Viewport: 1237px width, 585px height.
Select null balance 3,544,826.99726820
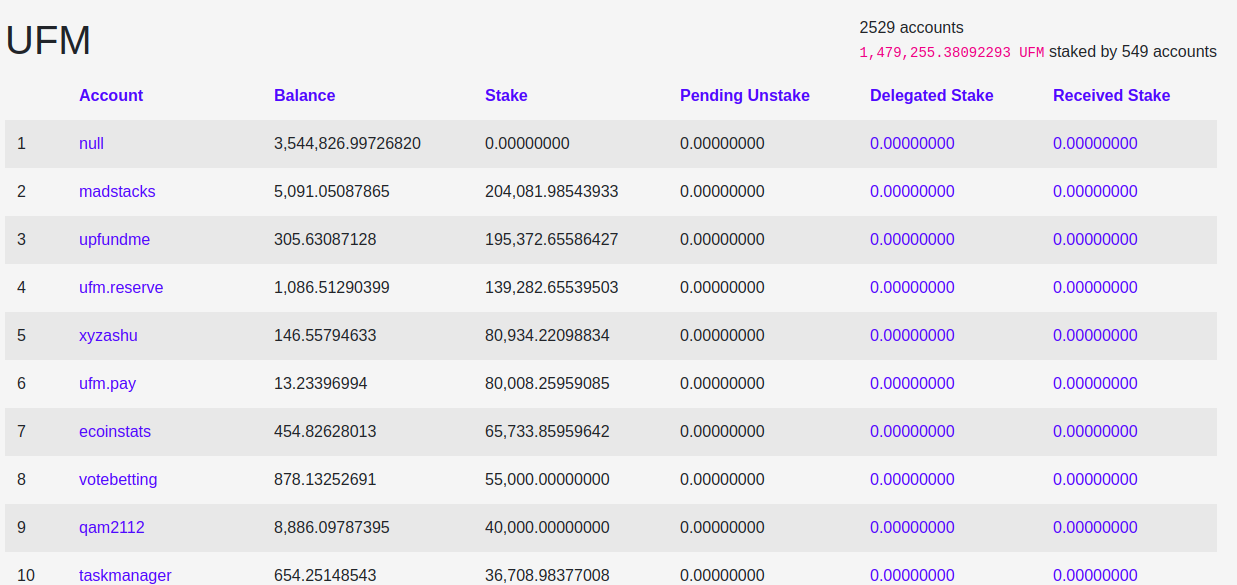coord(347,144)
